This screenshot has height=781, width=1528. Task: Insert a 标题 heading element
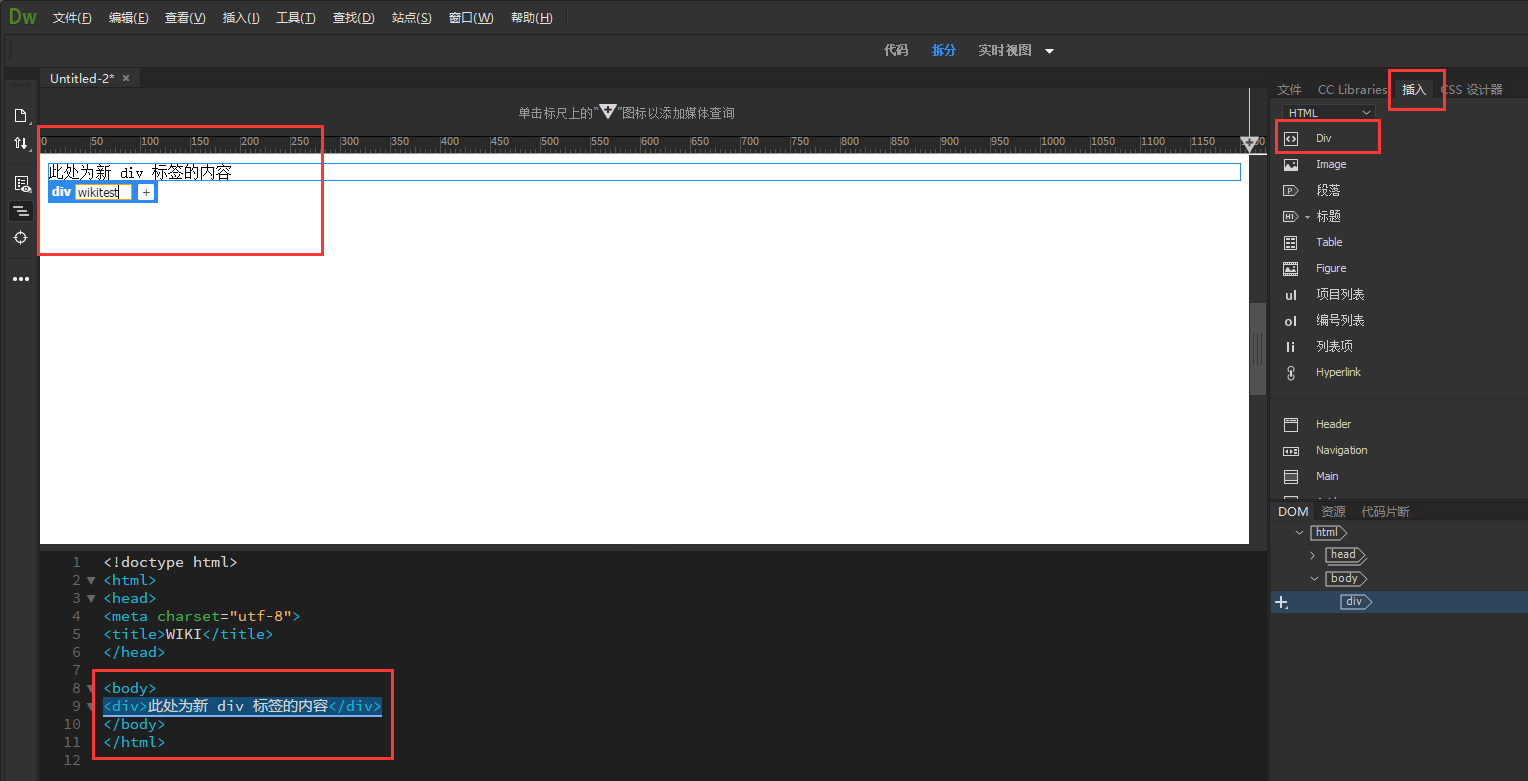[x=1328, y=216]
